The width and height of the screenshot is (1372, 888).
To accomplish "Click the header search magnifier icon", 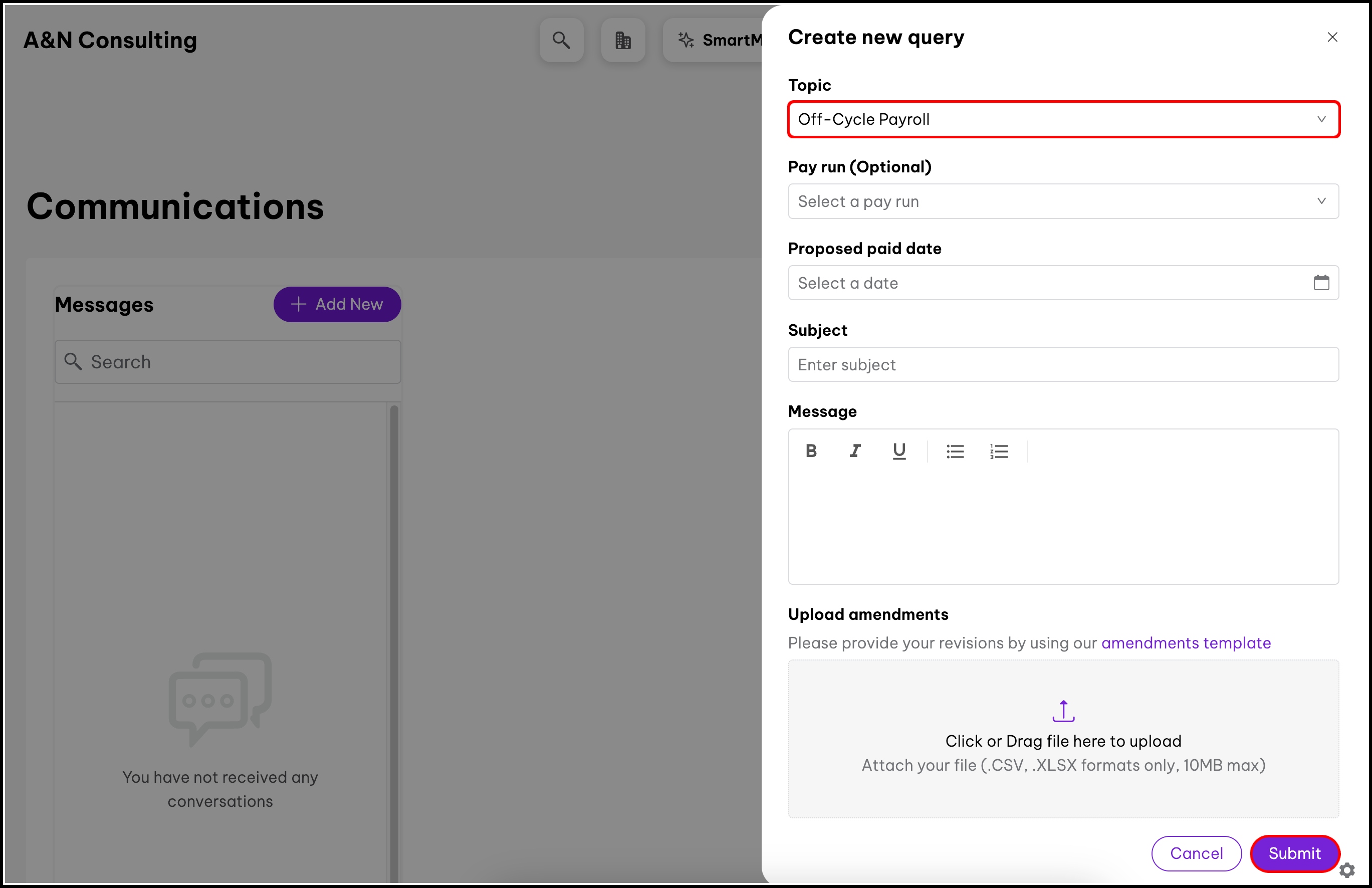I will tap(561, 40).
